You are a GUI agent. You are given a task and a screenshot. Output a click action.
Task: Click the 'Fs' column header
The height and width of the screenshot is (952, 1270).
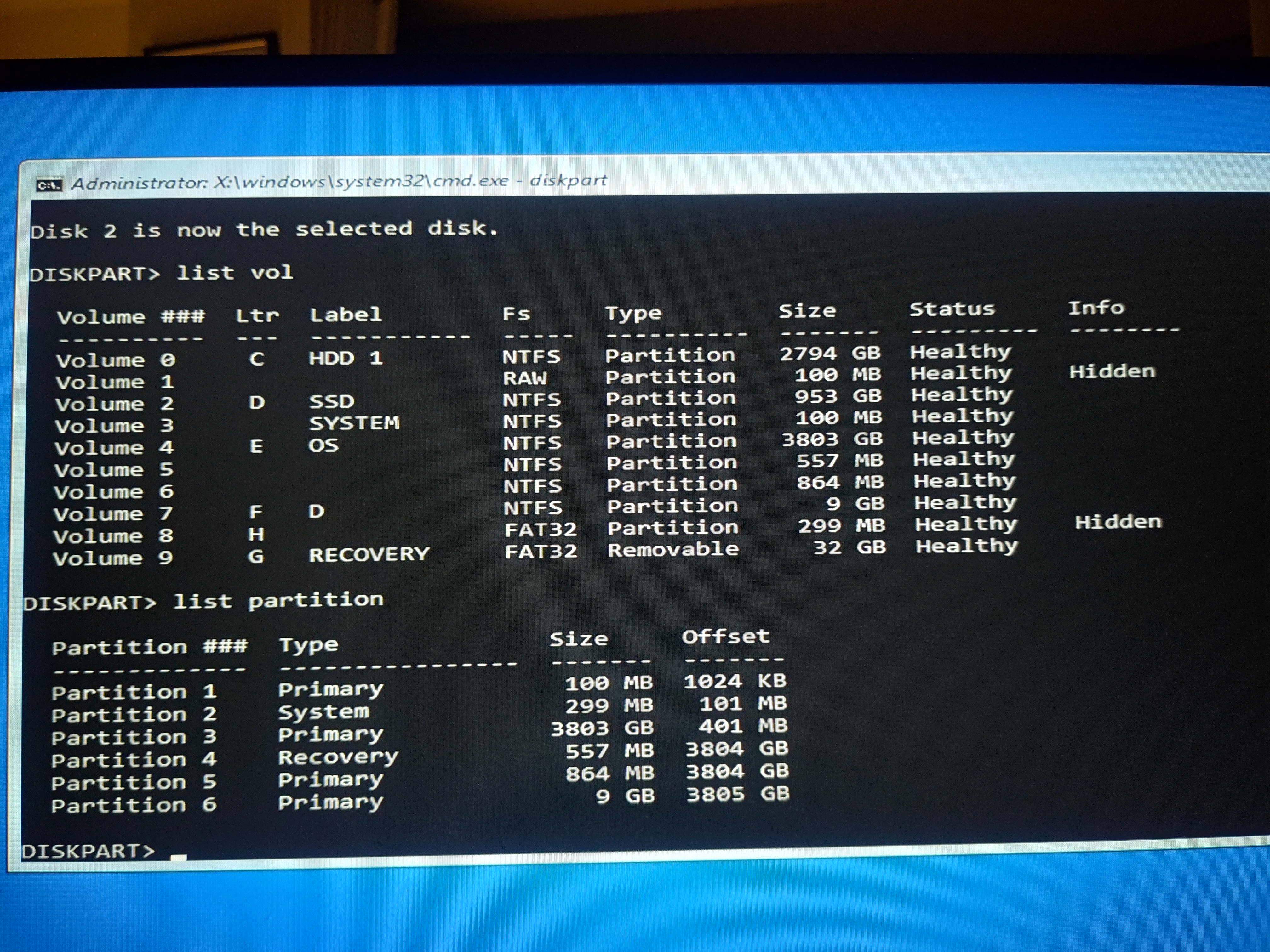[x=516, y=314]
